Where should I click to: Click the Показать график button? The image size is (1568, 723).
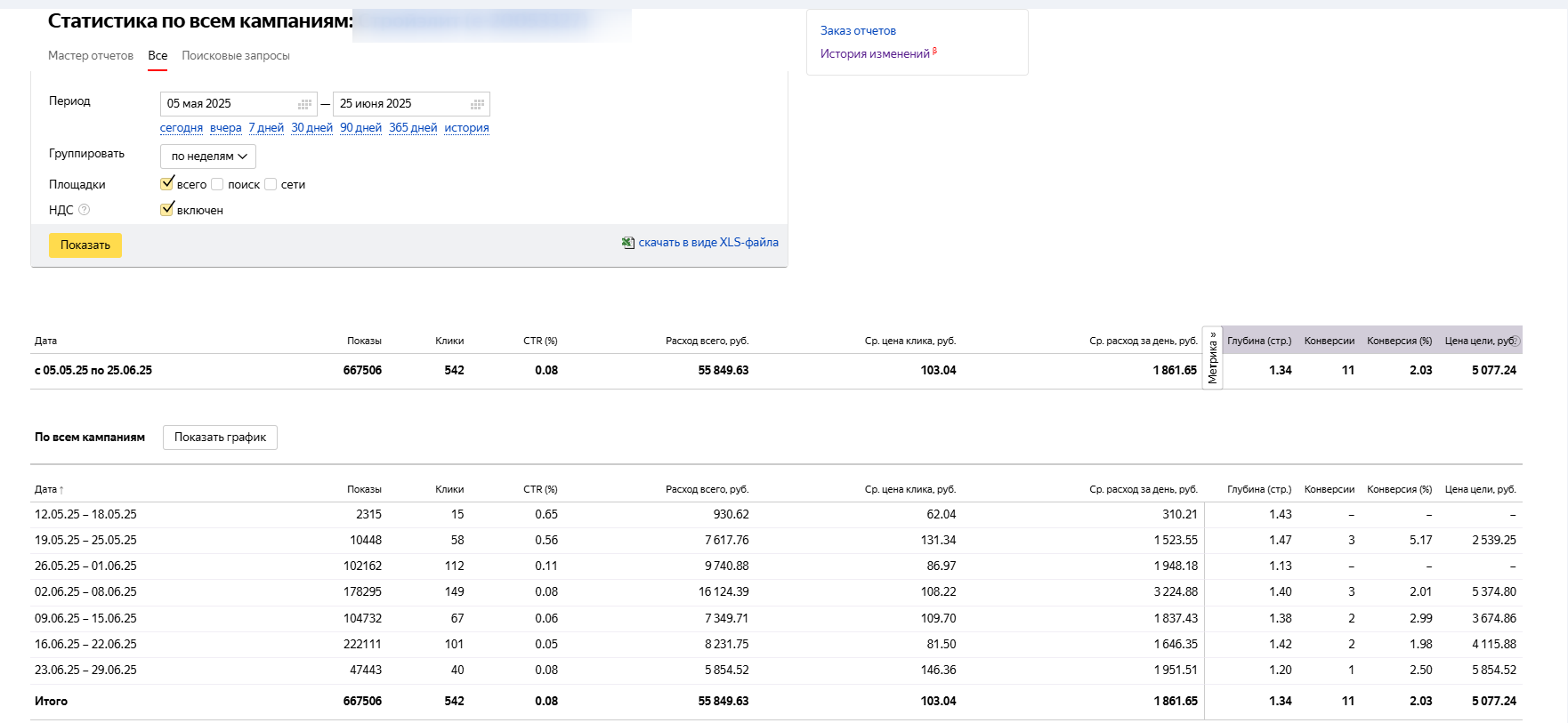[x=220, y=438]
